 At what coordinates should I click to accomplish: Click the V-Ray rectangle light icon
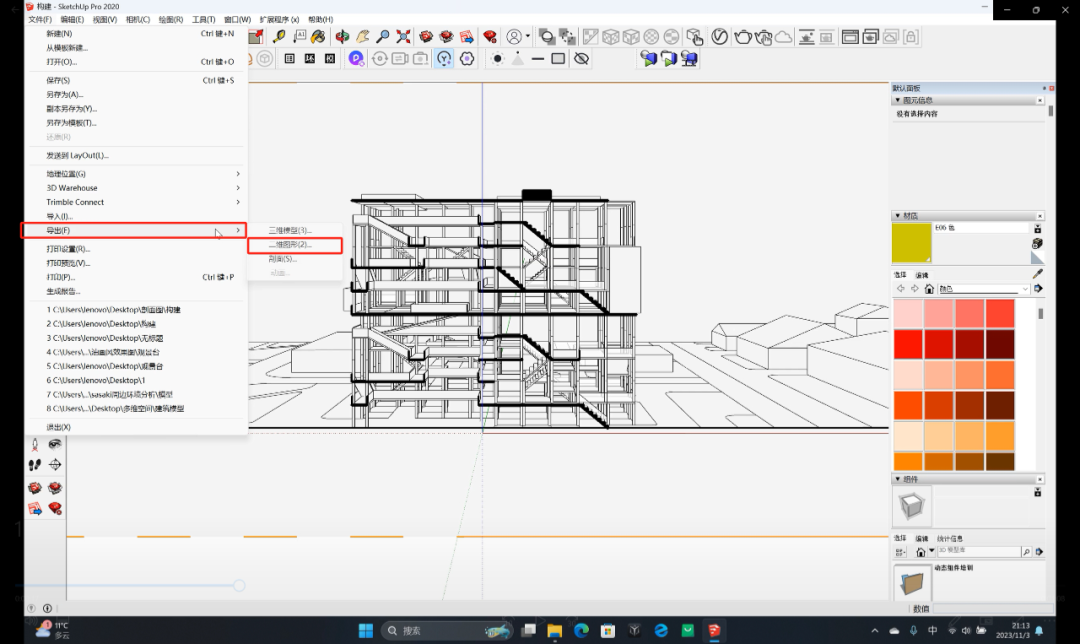558,59
